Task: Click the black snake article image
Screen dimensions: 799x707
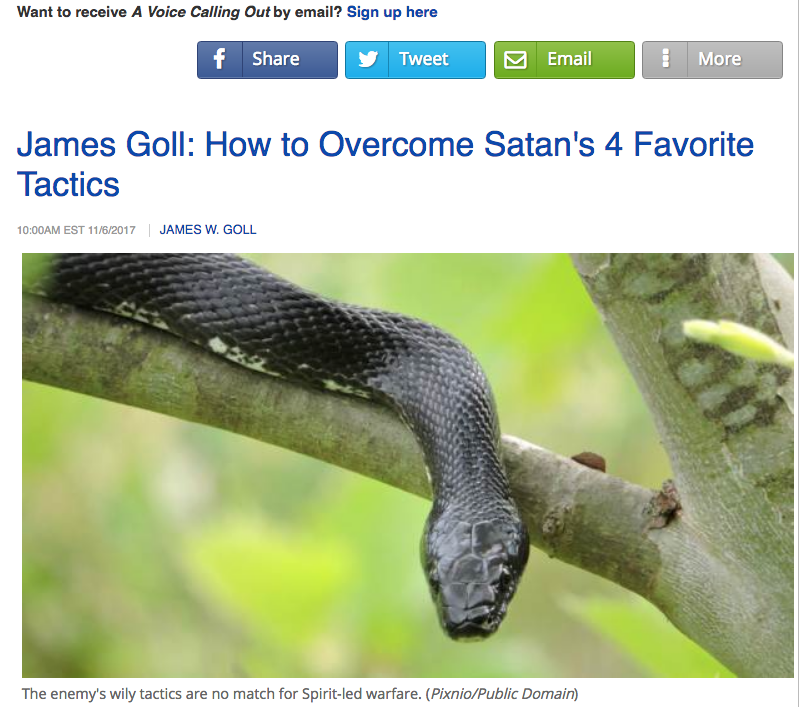Action: click(x=408, y=465)
